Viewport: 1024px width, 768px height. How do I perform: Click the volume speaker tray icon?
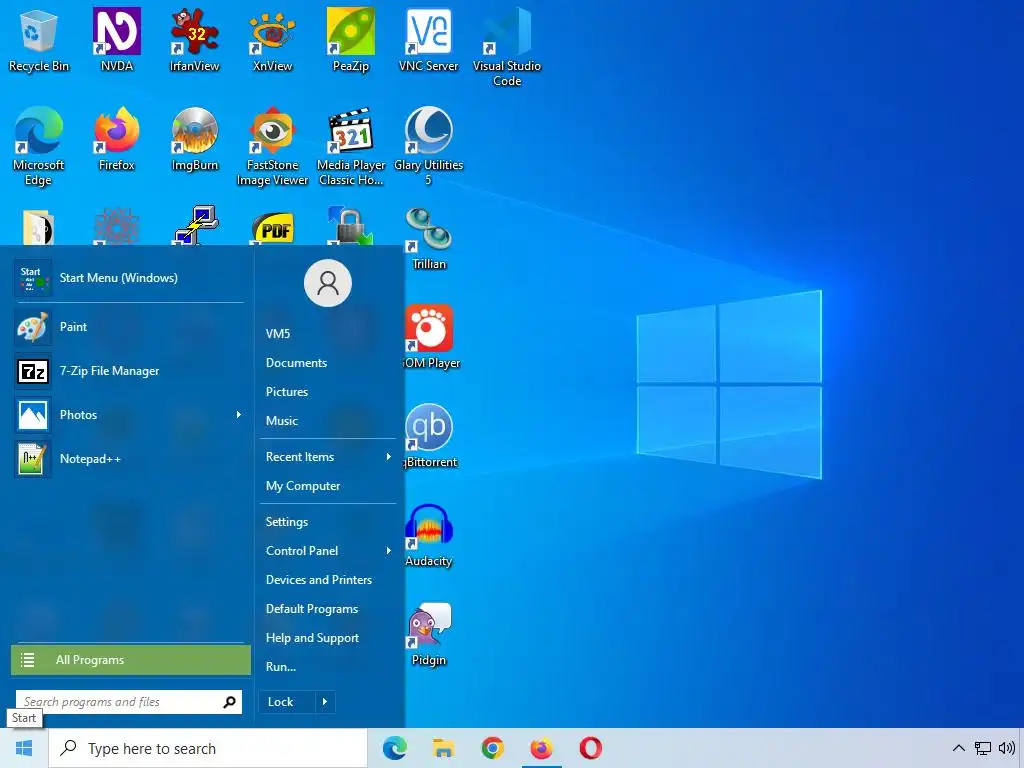1006,748
